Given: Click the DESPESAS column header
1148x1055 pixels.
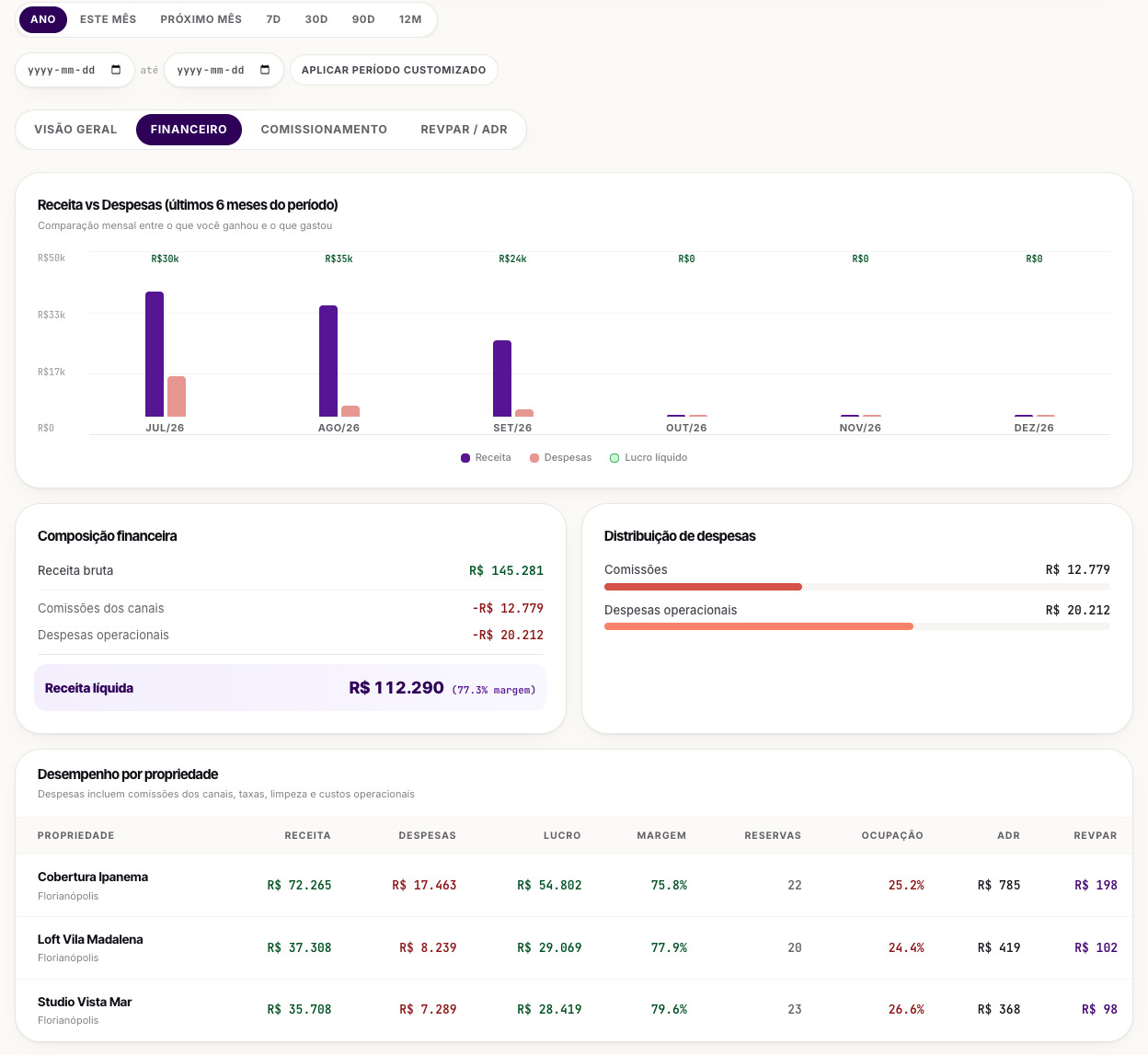Looking at the screenshot, I should (427, 835).
